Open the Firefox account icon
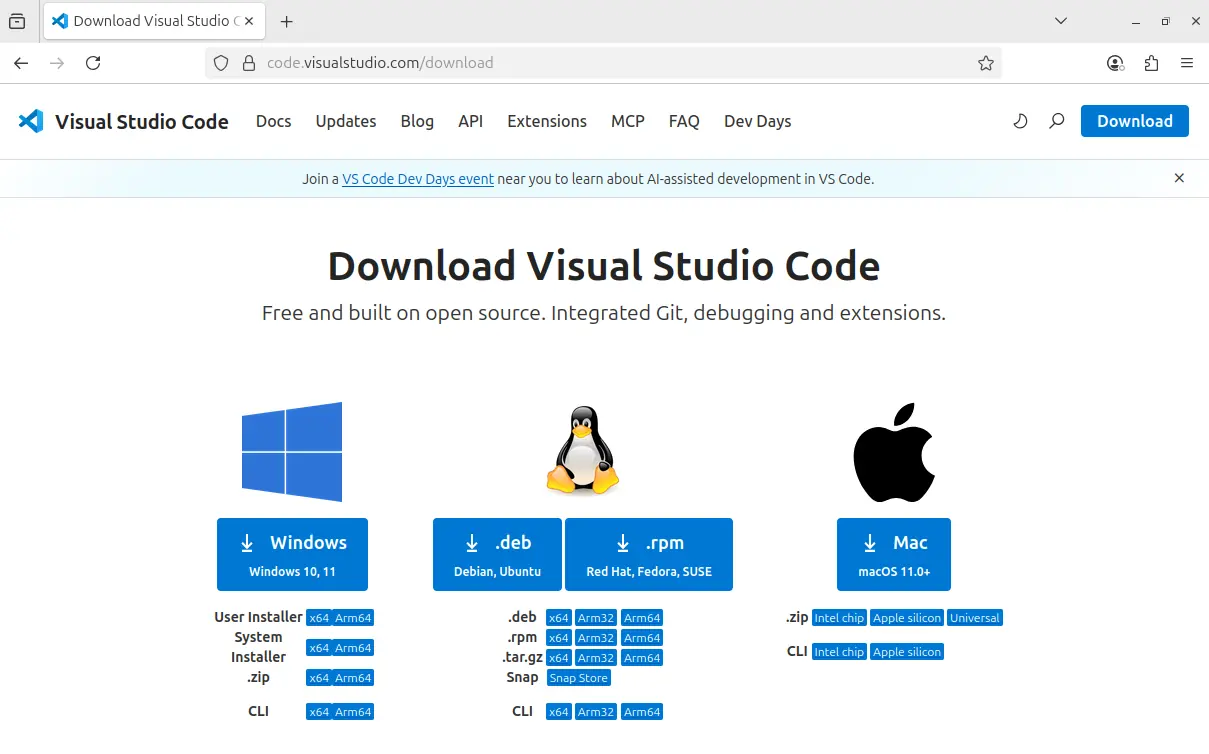The height and width of the screenshot is (754, 1209). tap(1115, 63)
